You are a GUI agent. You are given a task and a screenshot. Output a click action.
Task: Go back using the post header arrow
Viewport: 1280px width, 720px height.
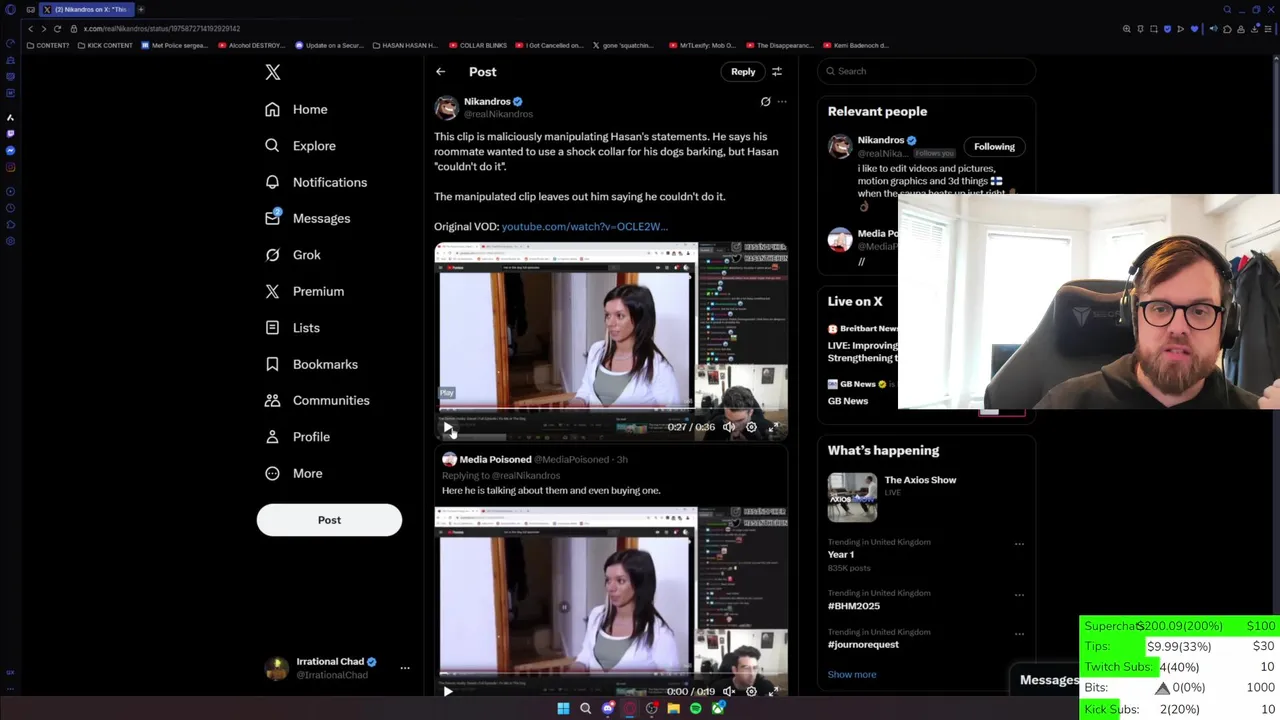[x=440, y=72]
